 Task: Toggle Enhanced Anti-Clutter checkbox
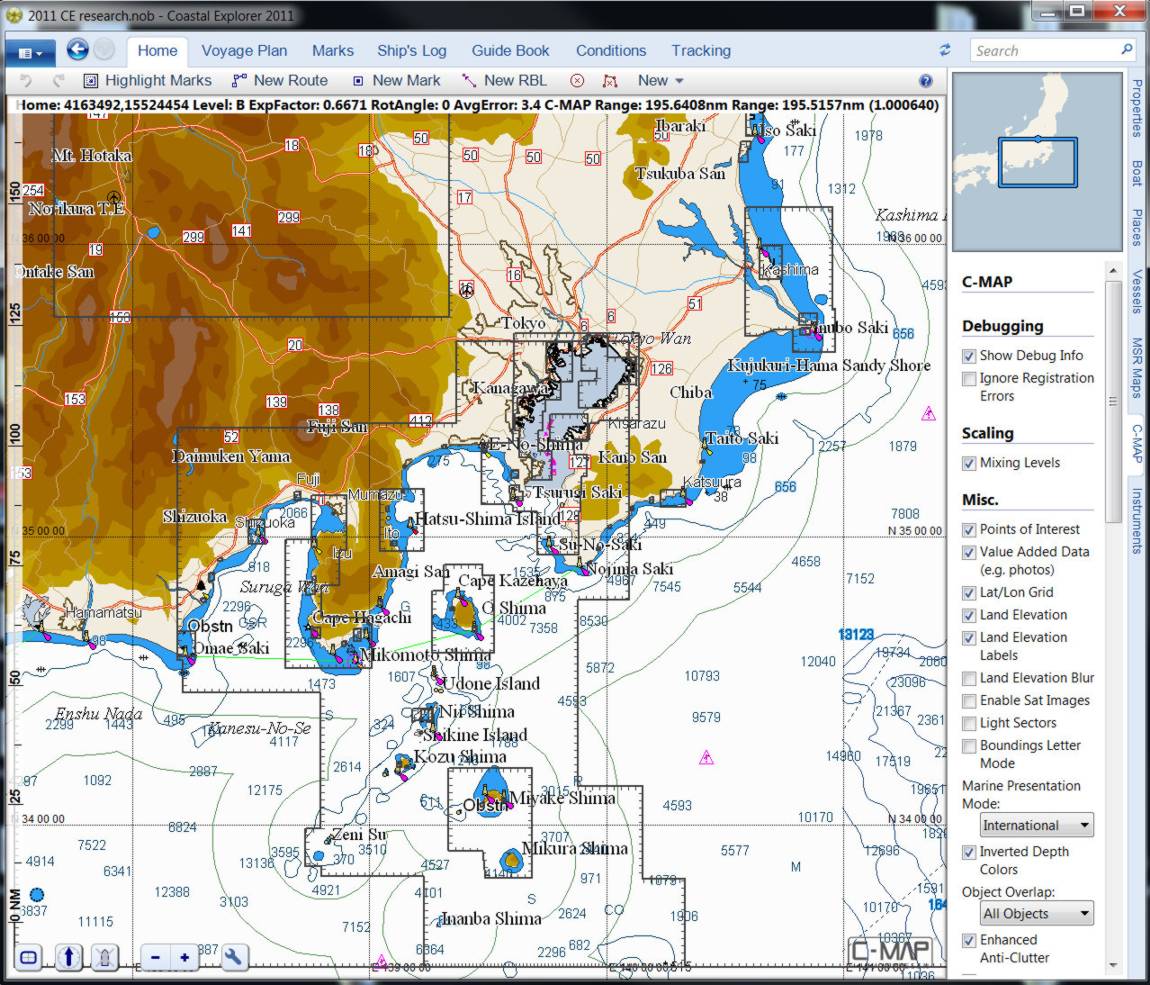(969, 940)
